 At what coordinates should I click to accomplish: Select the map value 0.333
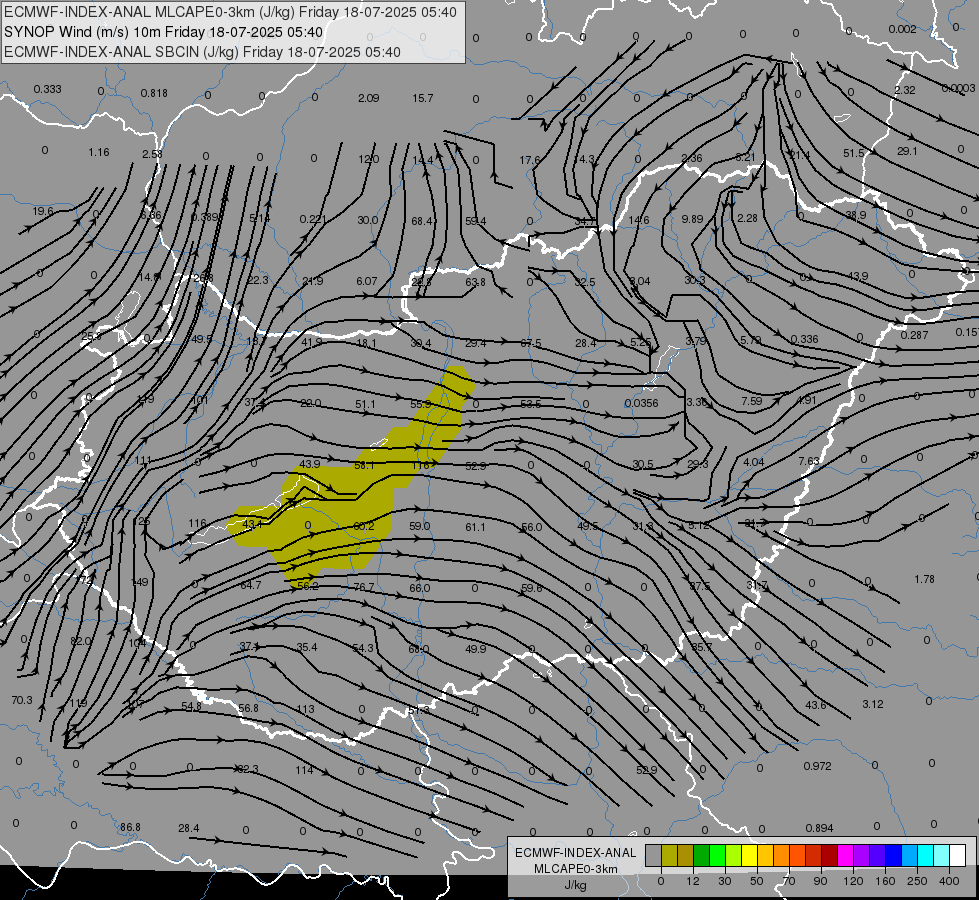[x=47, y=89]
